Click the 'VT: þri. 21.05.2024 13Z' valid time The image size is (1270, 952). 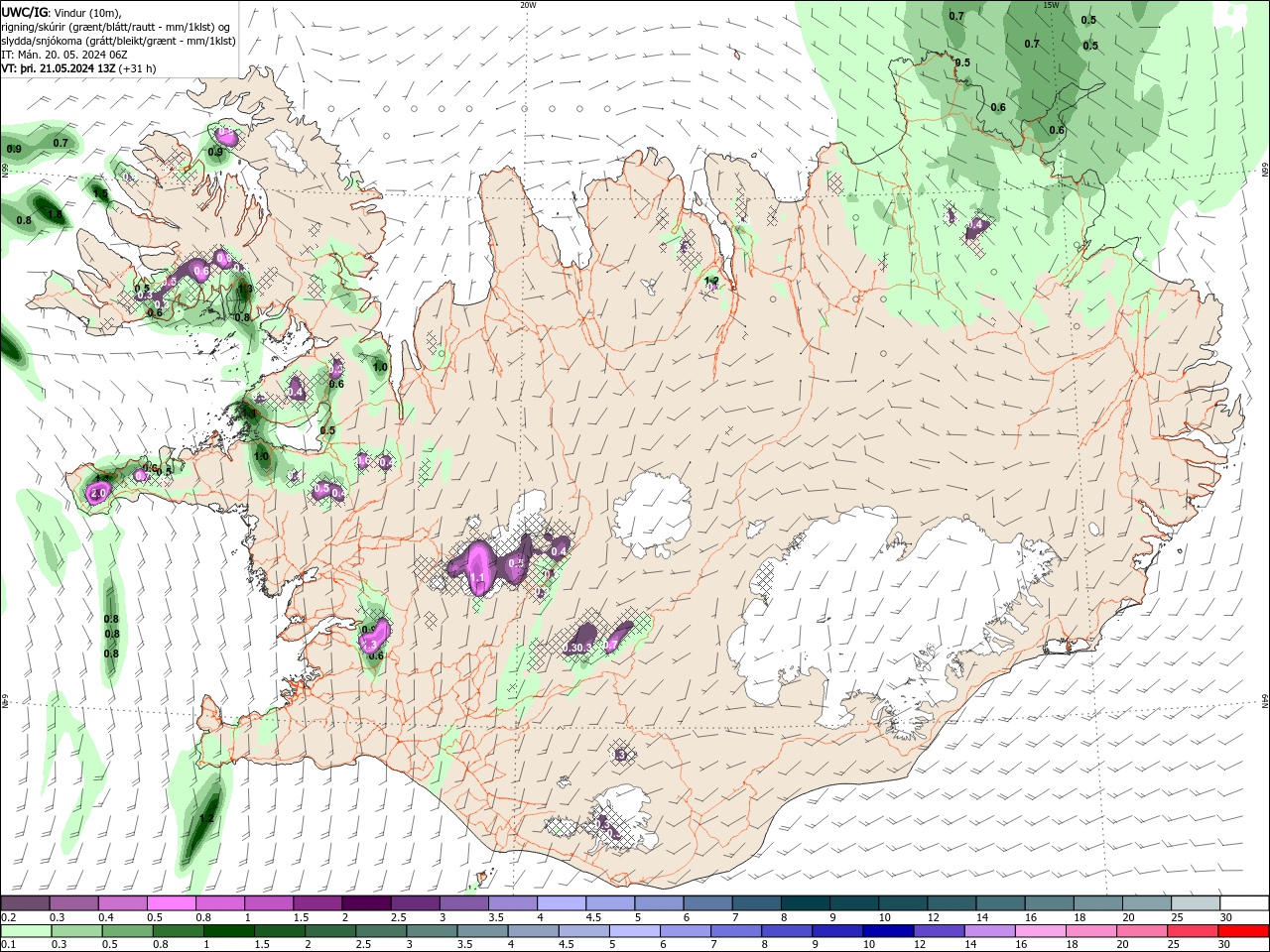pyautogui.click(x=59, y=68)
